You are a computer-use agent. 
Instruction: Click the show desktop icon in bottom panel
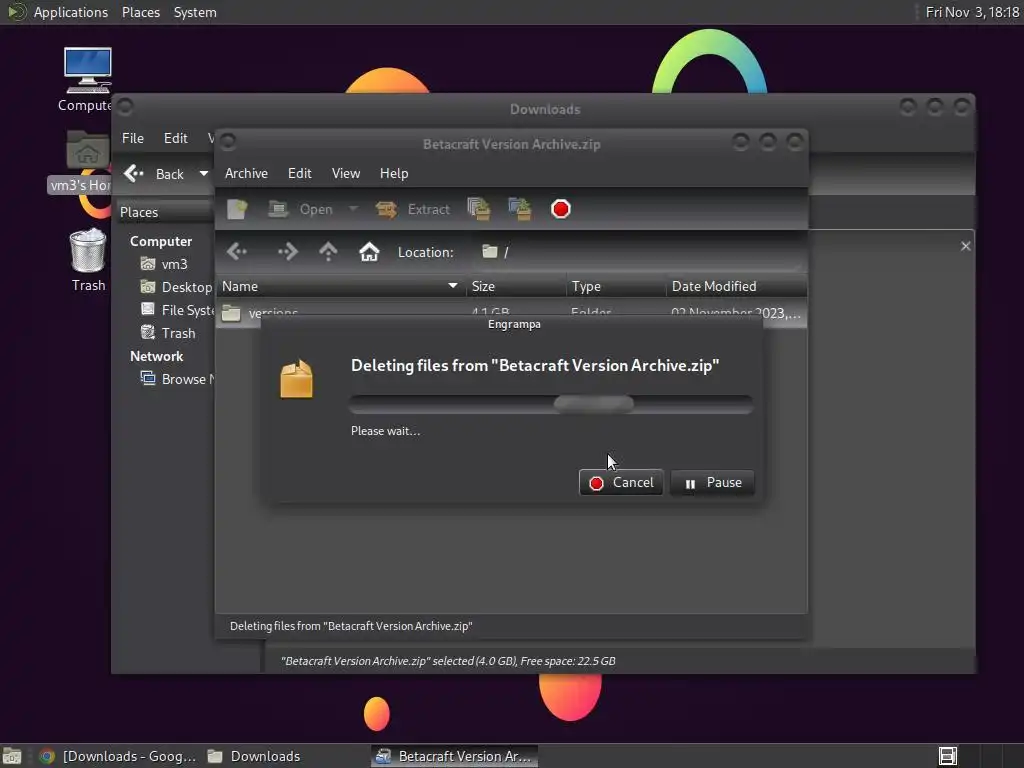click(12, 756)
